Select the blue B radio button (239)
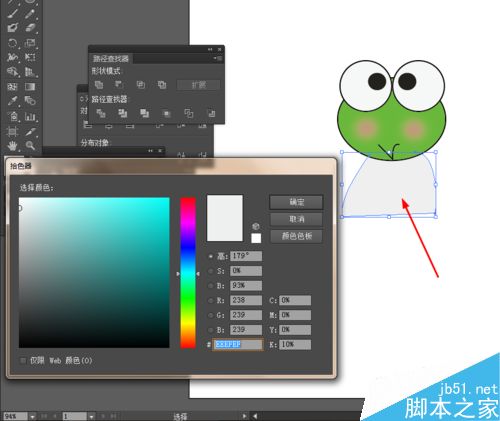This screenshot has width=500, height=421. (x=211, y=330)
